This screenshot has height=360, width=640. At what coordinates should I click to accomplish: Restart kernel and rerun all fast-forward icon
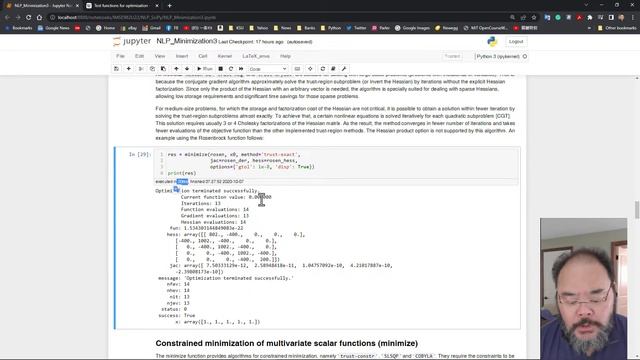pyautogui.click(x=241, y=69)
